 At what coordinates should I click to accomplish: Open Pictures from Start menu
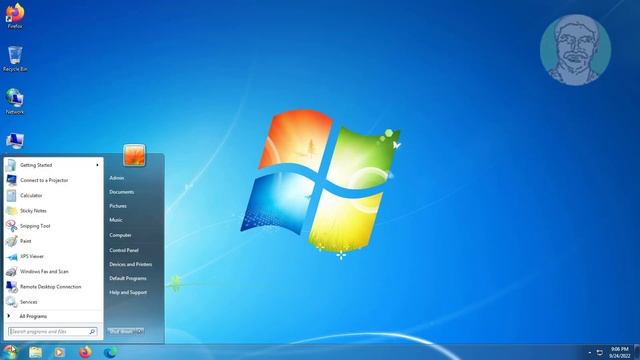(118, 206)
